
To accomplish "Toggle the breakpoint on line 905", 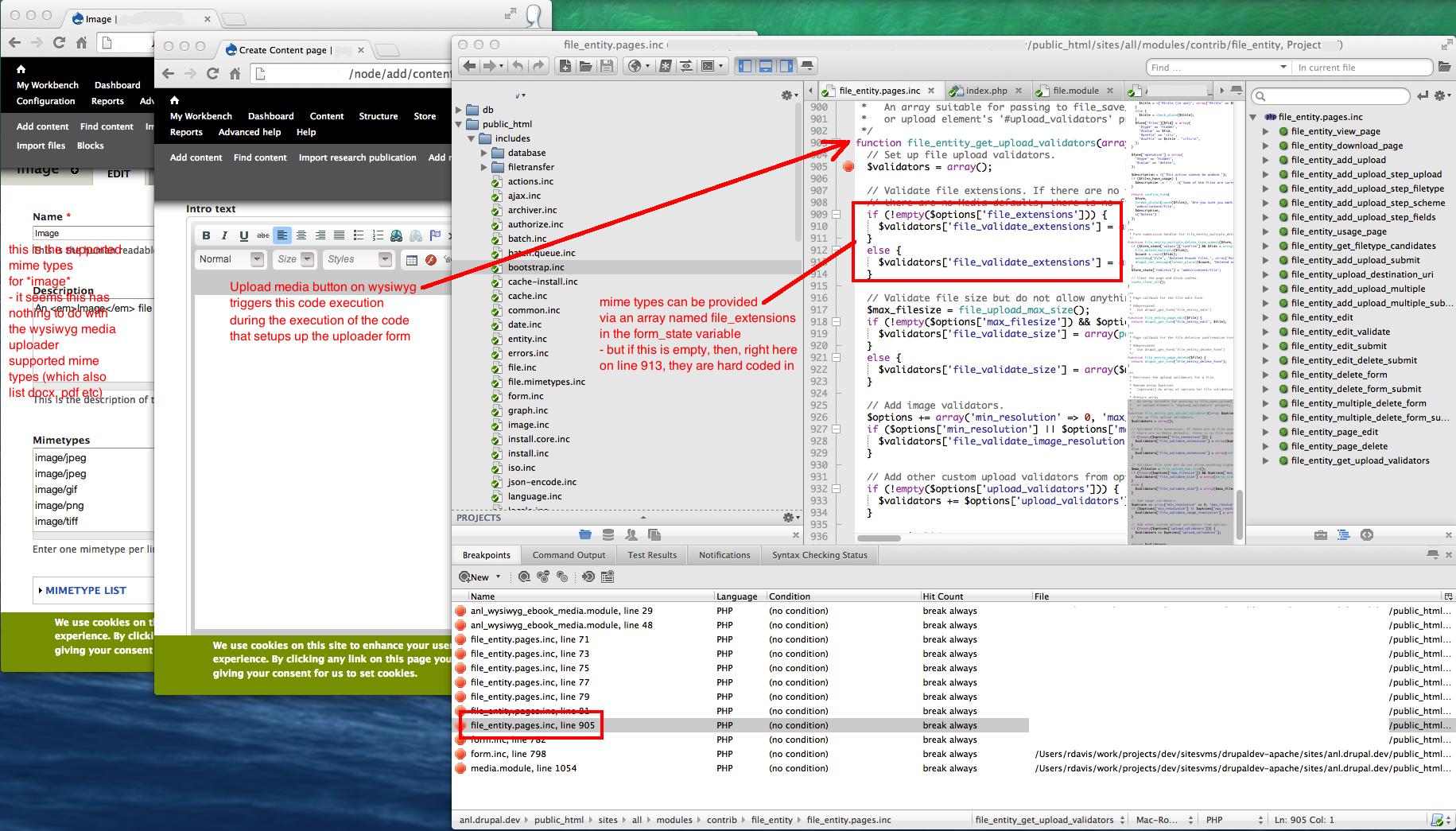I will 848,166.
